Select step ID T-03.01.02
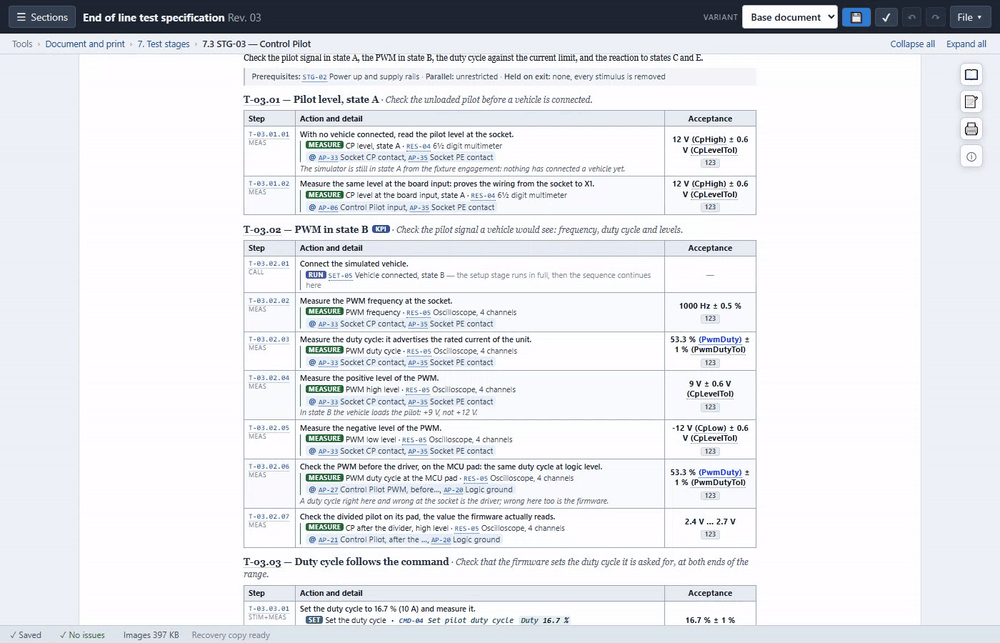This screenshot has width=1000, height=643. 268,184
